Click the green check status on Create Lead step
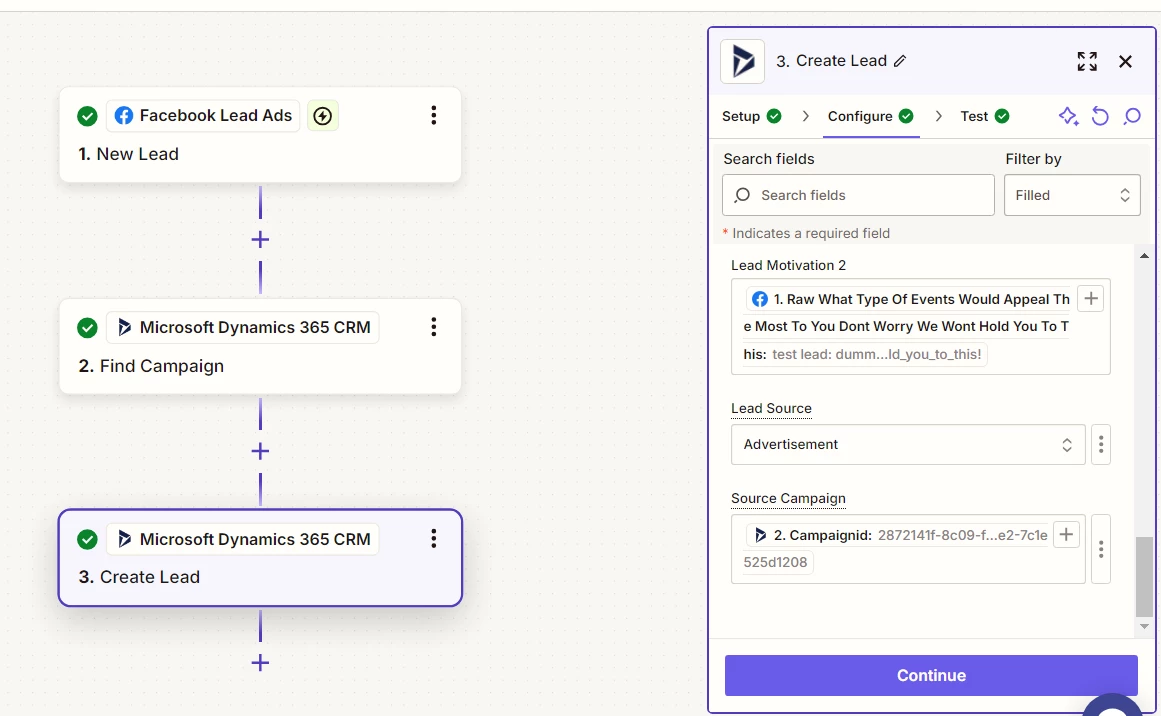Screen dimensions: 1161x716 (x=87, y=540)
